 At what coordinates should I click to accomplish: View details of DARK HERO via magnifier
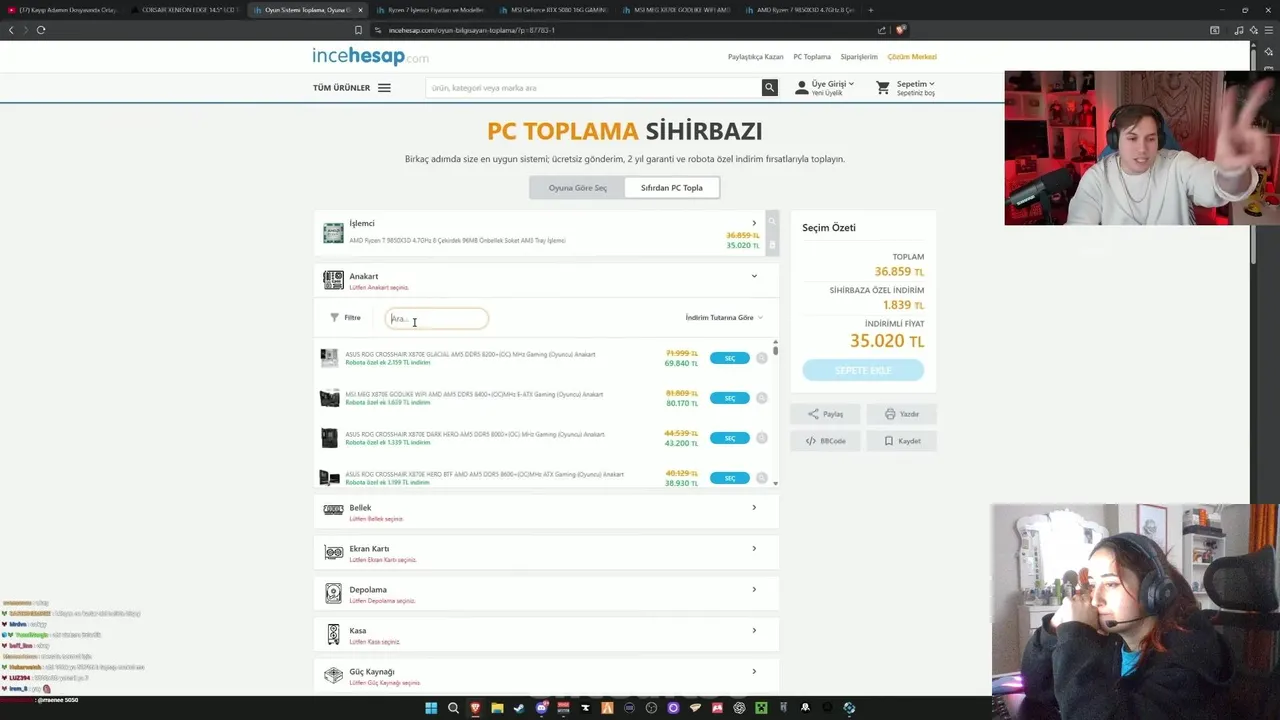[x=761, y=438]
